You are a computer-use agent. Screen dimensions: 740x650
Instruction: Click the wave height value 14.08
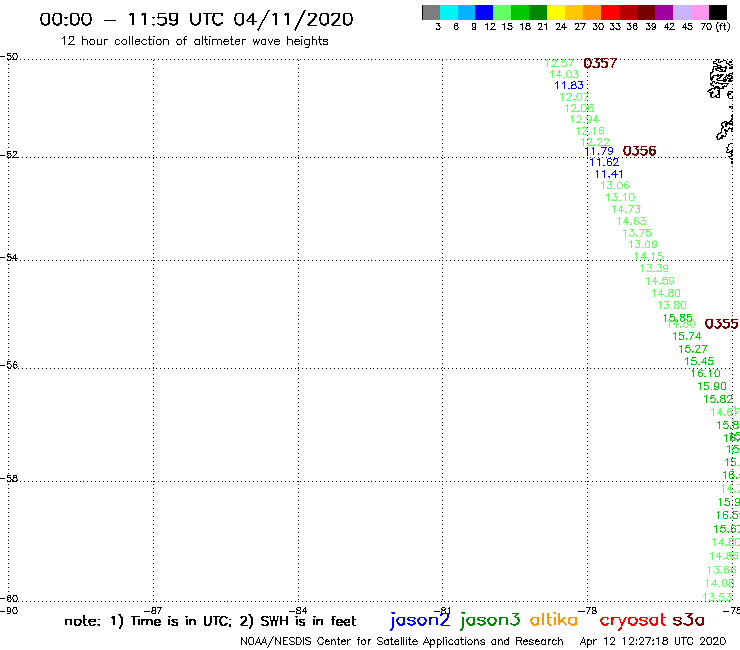tap(719, 583)
